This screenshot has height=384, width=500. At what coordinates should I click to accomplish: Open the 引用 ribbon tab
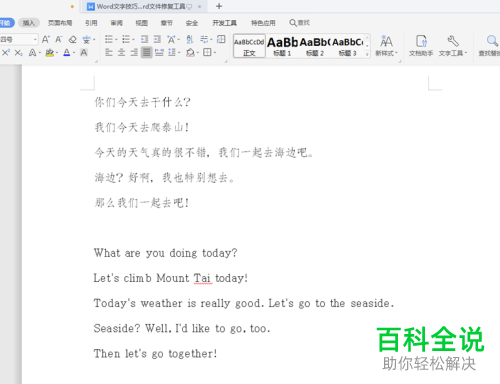[x=91, y=23]
